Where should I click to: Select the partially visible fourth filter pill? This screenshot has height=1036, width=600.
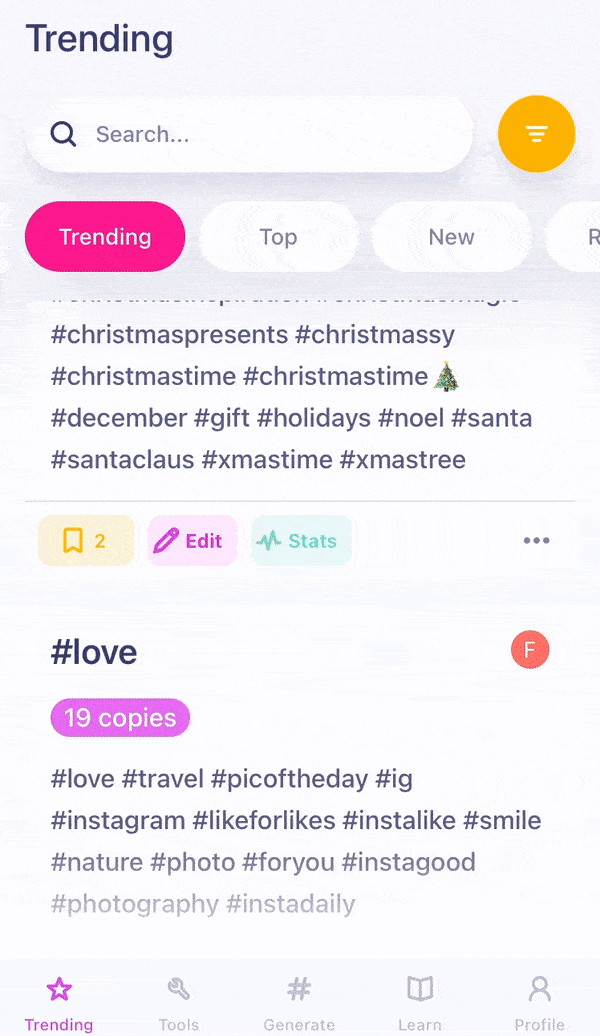[x=580, y=237]
